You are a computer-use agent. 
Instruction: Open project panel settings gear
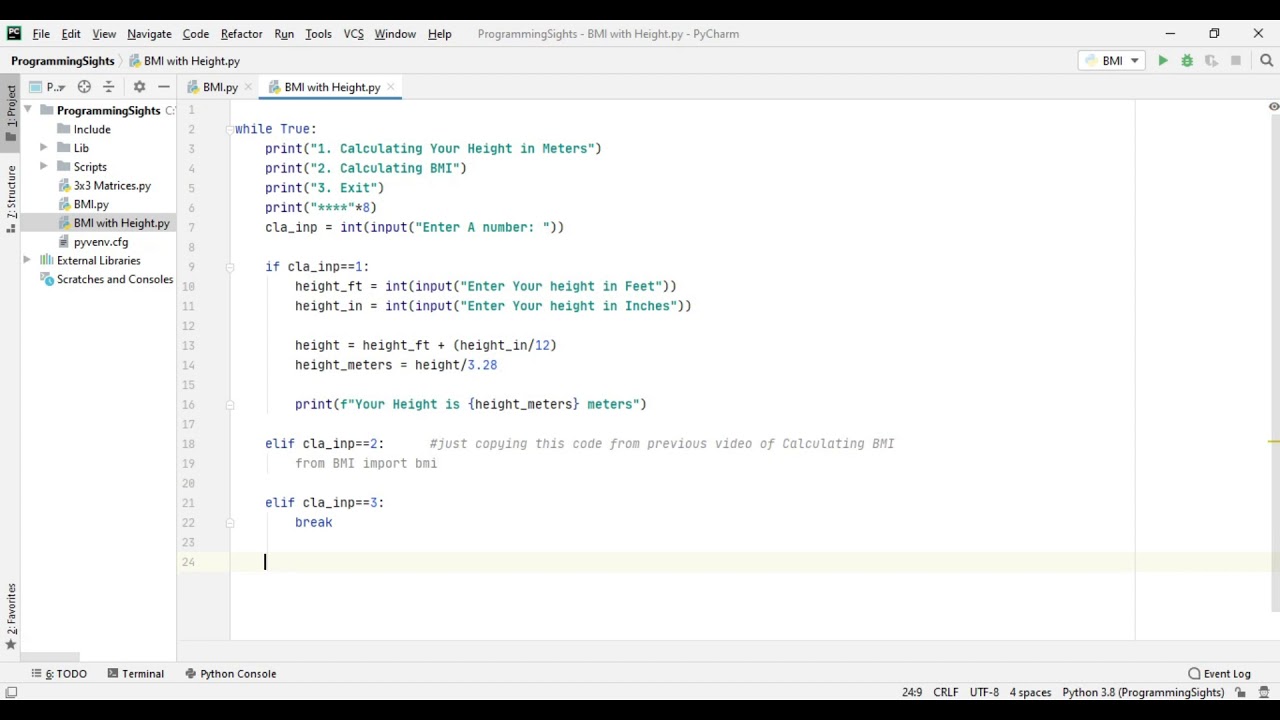coord(139,87)
